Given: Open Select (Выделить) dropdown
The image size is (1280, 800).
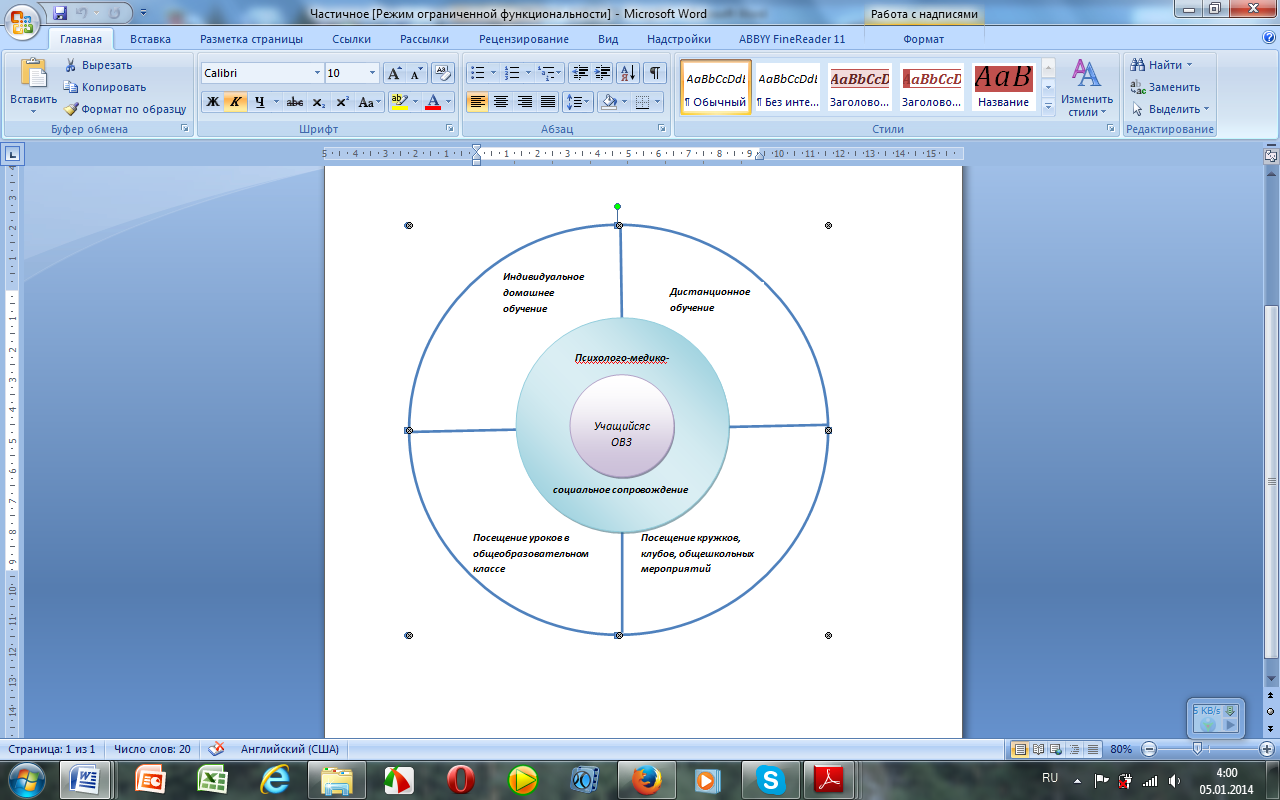Looking at the screenshot, I should pos(1171,109).
